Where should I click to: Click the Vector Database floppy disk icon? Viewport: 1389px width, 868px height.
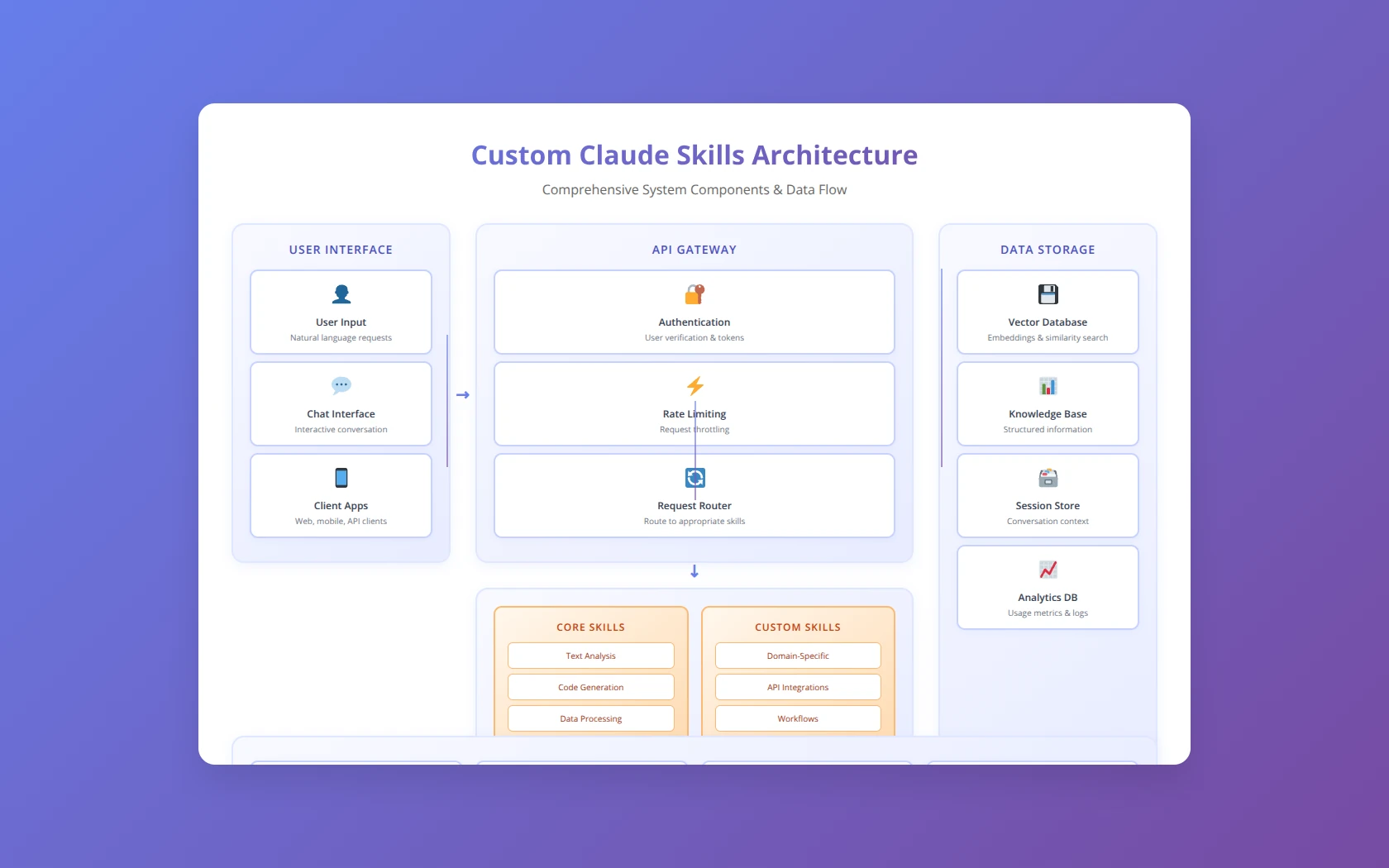[1048, 294]
